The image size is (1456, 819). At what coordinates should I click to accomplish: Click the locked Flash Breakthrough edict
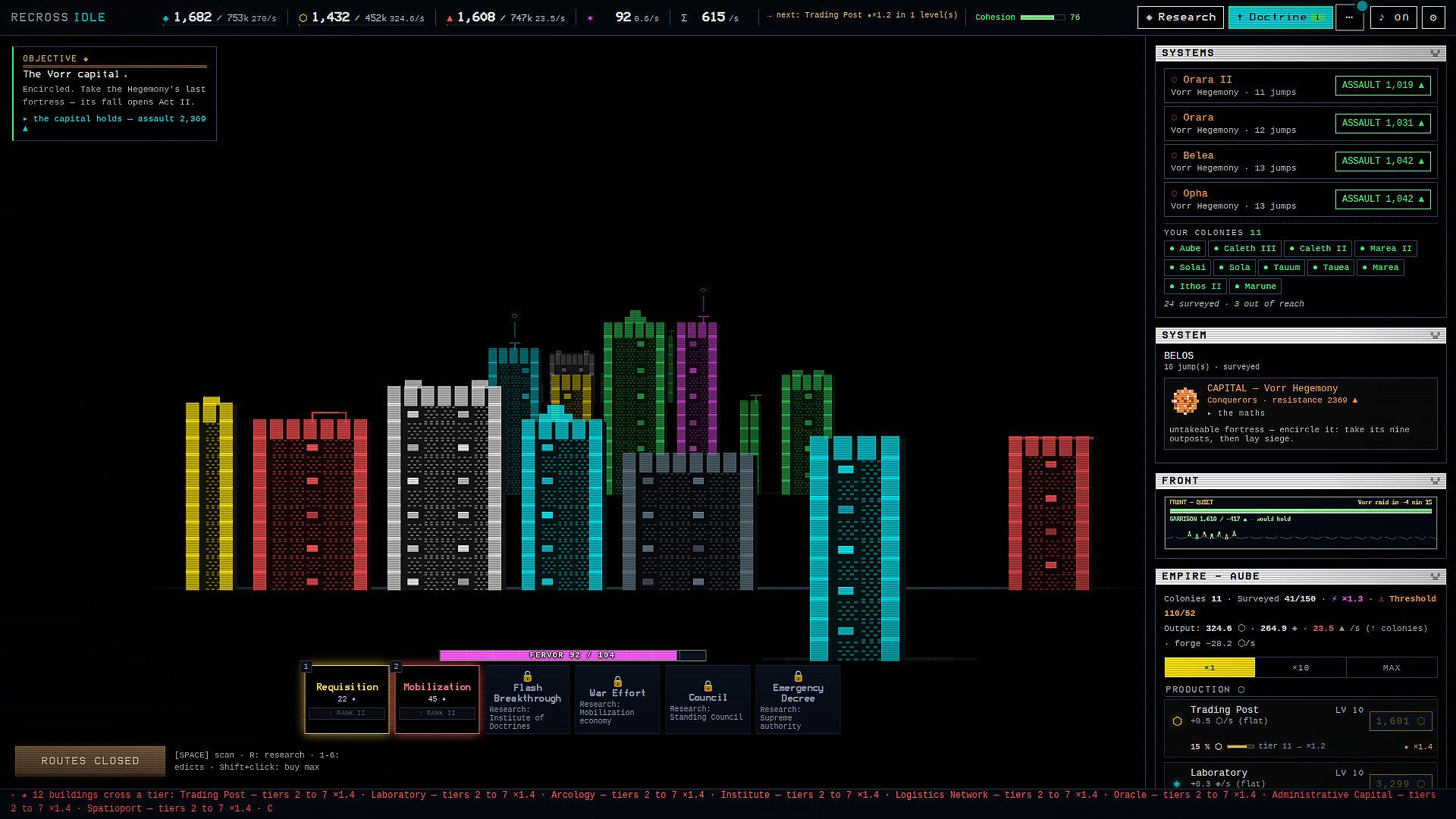[527, 700]
